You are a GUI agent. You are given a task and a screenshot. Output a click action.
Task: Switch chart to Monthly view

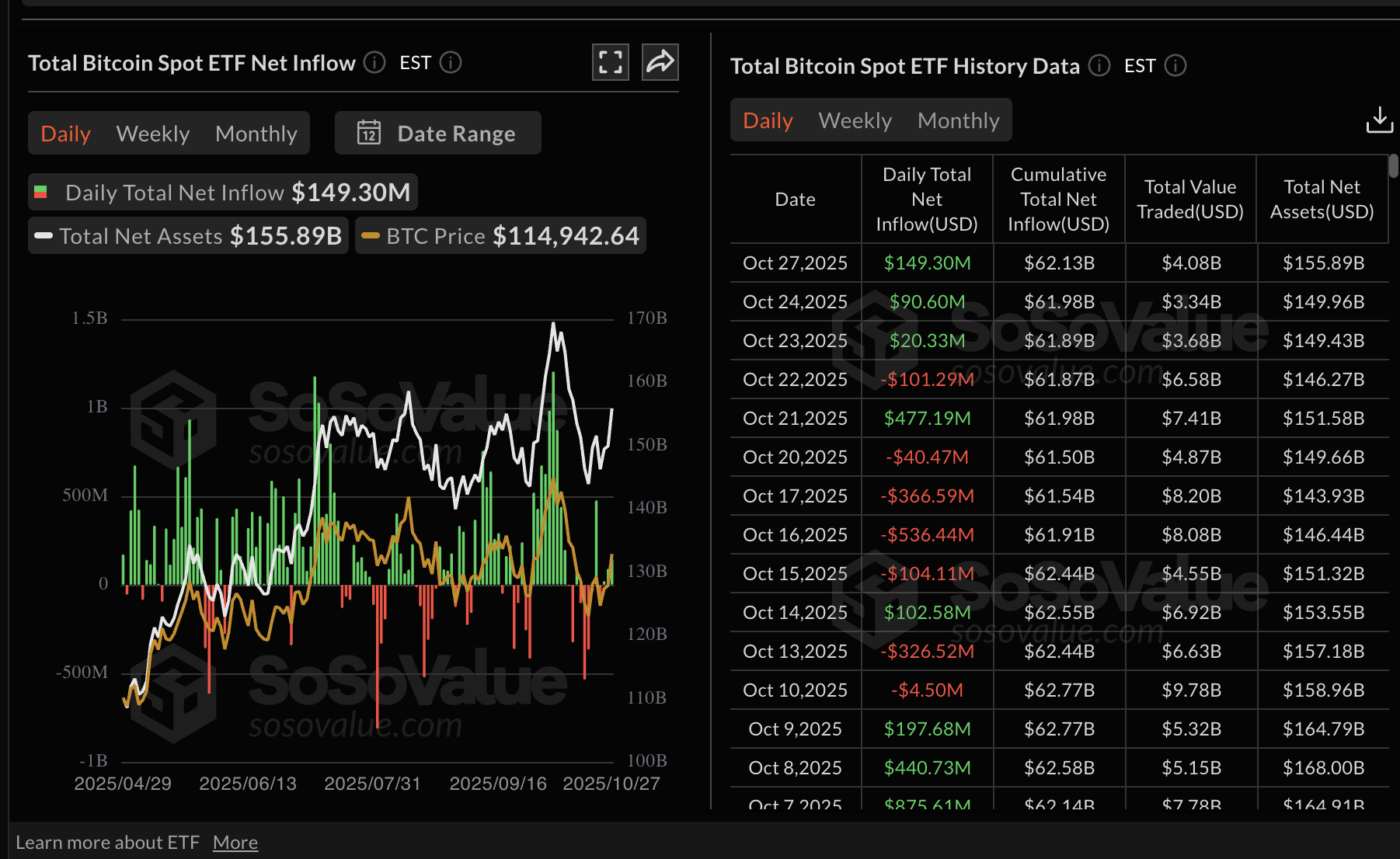(256, 134)
